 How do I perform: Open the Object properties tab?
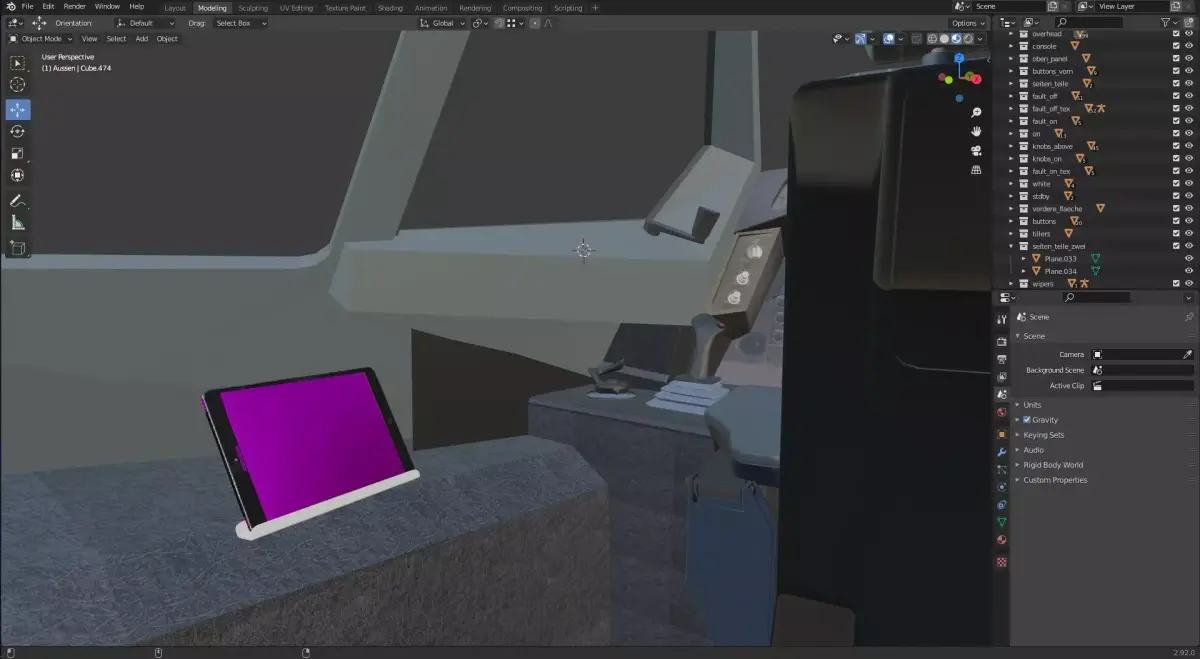pyautogui.click(x=1002, y=435)
